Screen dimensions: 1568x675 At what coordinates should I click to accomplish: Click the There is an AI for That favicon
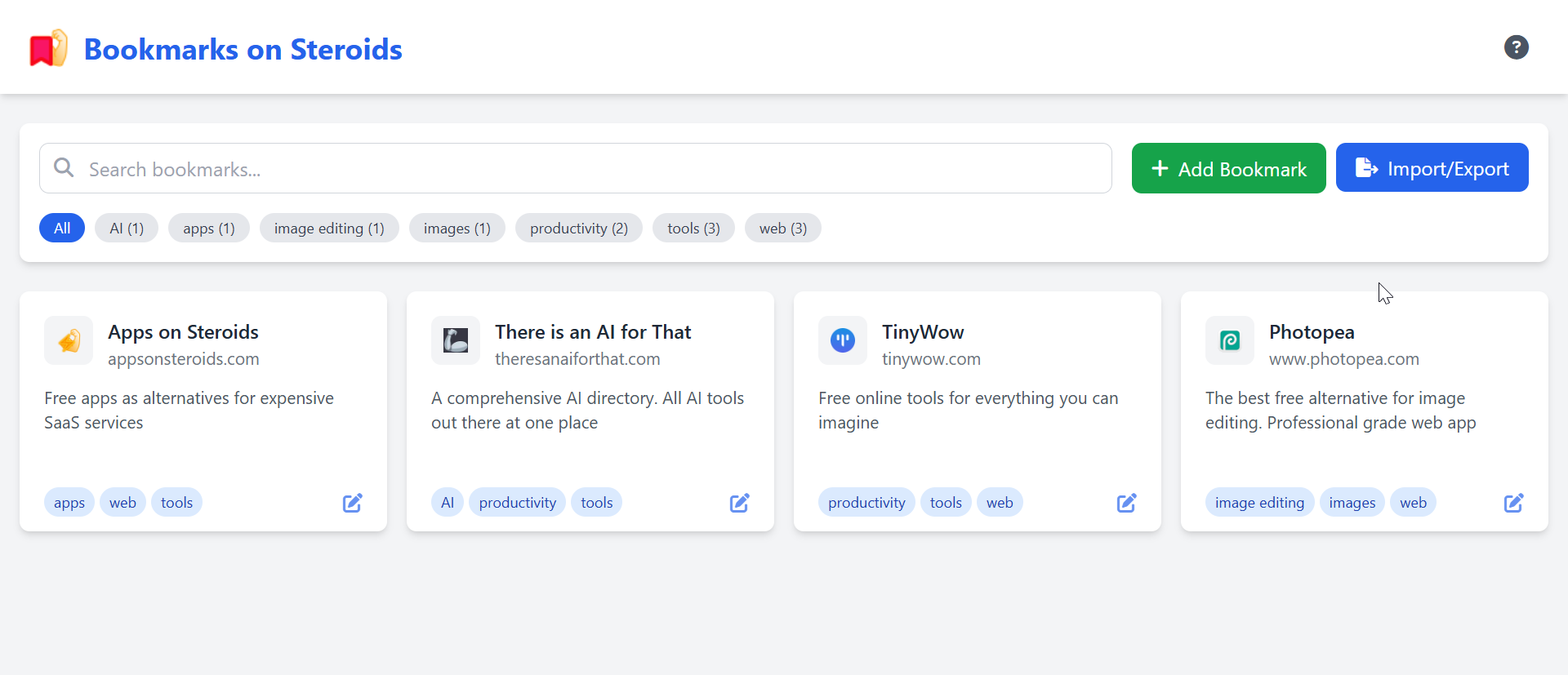[456, 340]
